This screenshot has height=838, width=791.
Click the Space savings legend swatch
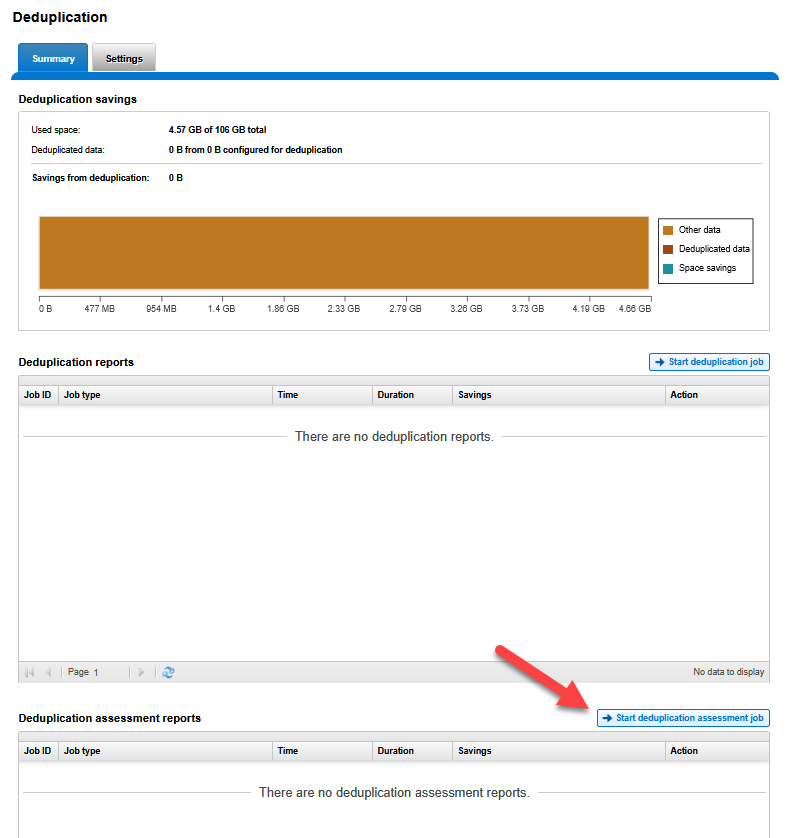(668, 268)
